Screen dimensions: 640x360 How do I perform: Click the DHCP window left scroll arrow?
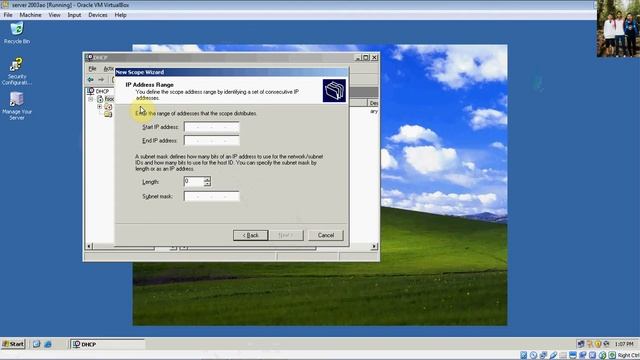[89, 247]
